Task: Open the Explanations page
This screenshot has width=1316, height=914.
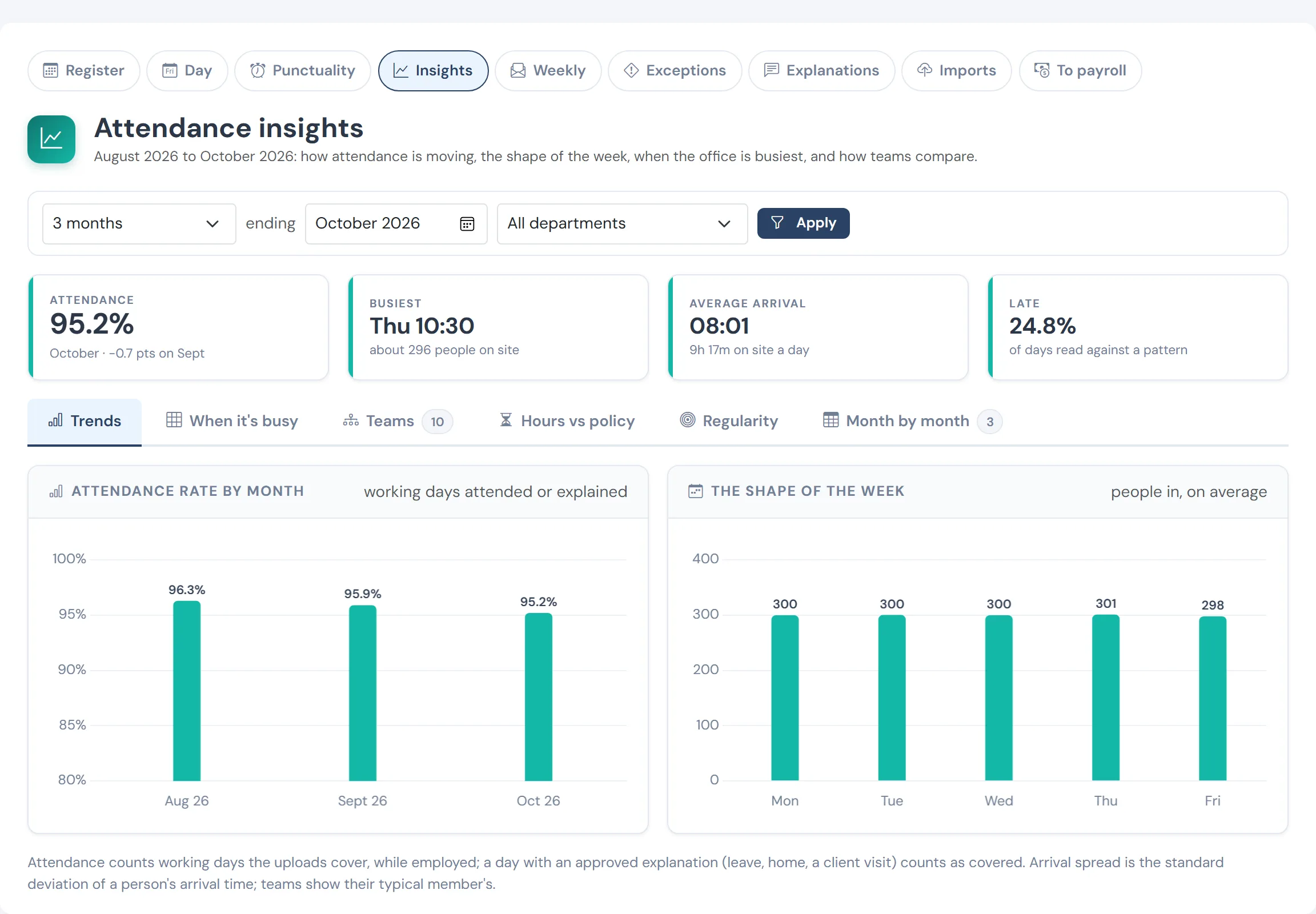Action: coord(821,70)
